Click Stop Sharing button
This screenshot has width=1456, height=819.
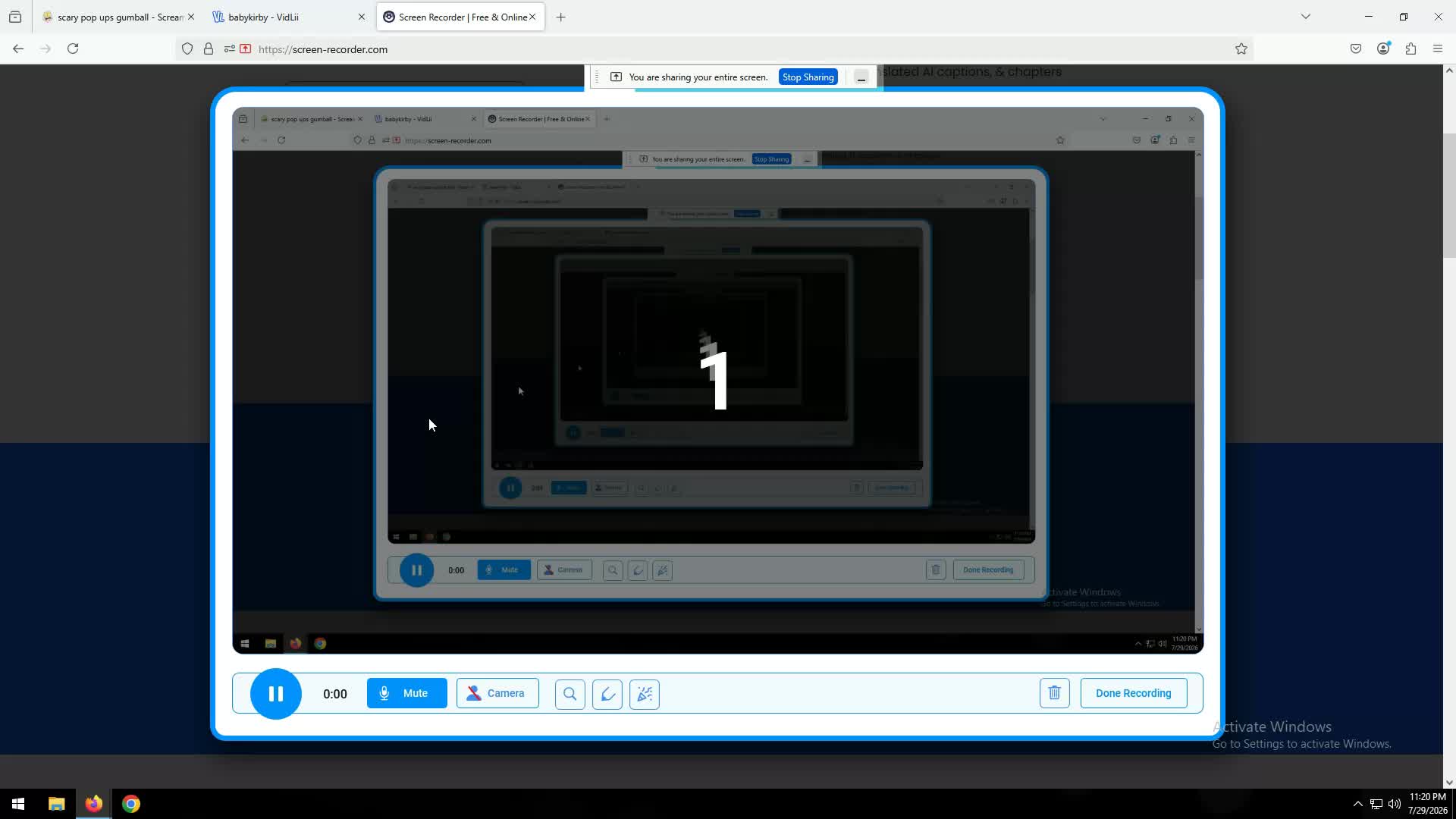808,77
